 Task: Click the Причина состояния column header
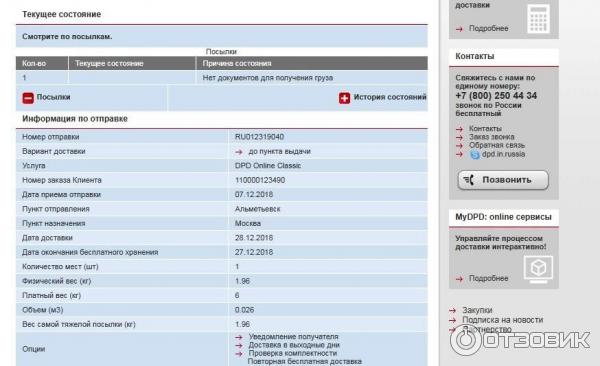click(x=312, y=64)
